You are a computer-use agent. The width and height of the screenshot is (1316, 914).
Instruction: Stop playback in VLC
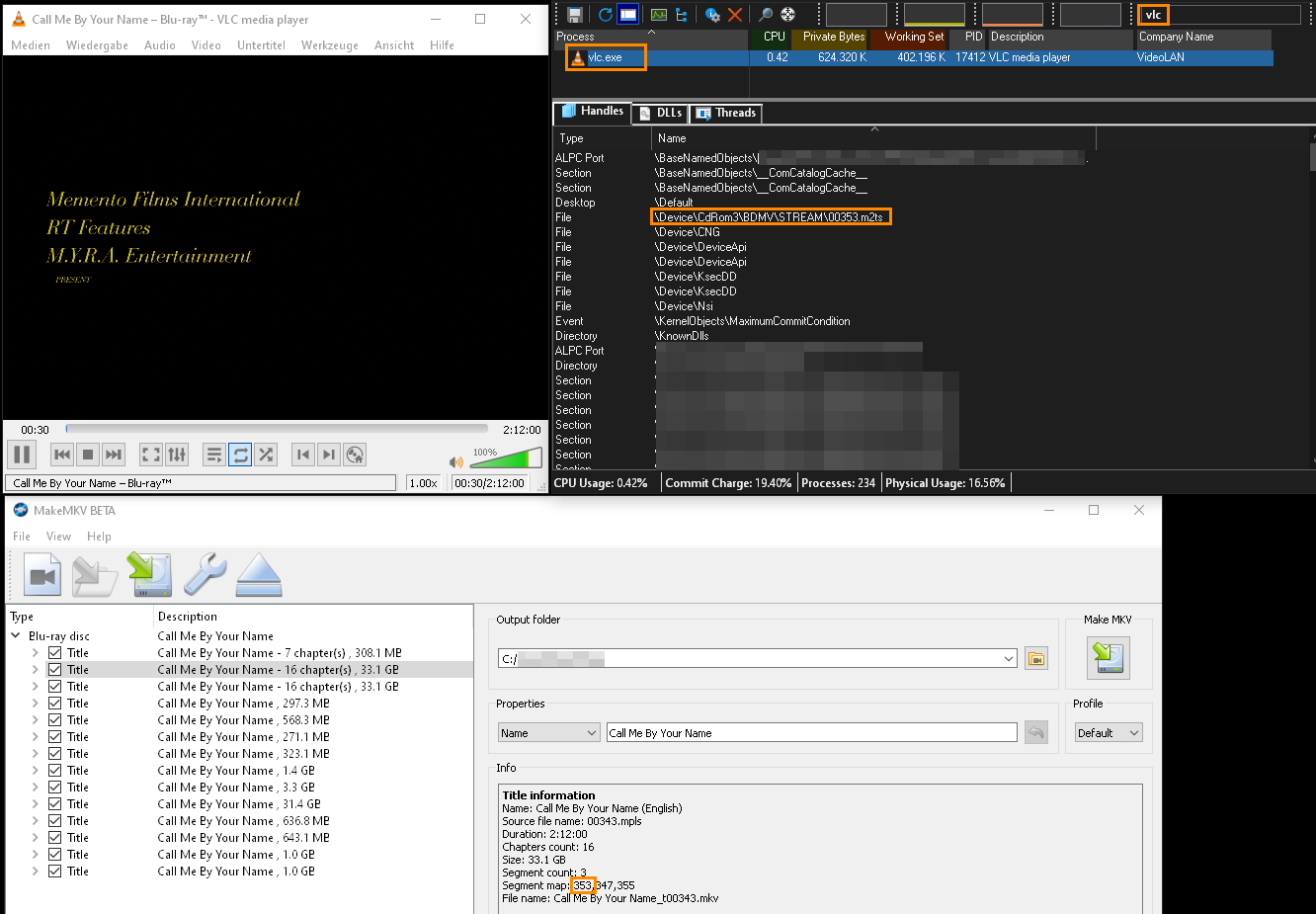tap(88, 455)
